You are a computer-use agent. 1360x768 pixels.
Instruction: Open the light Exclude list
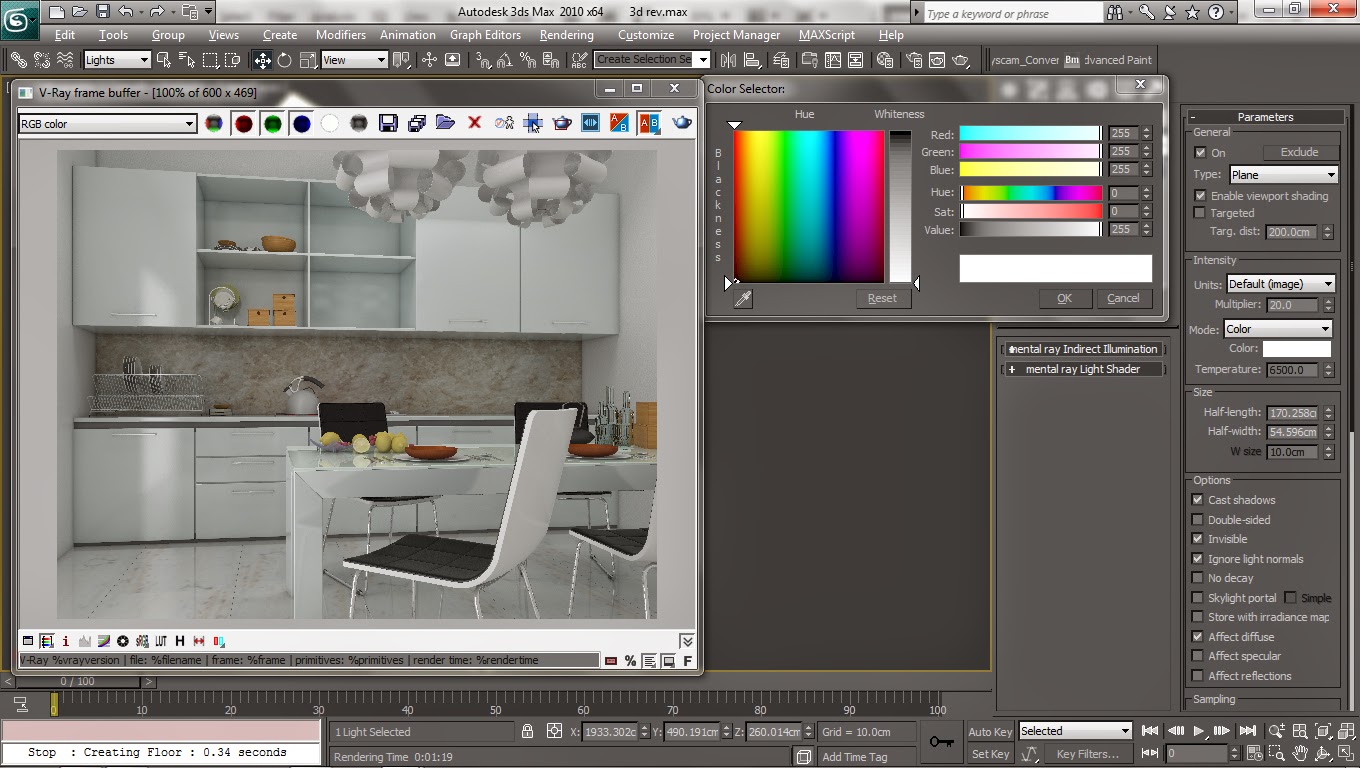pyautogui.click(x=1299, y=152)
